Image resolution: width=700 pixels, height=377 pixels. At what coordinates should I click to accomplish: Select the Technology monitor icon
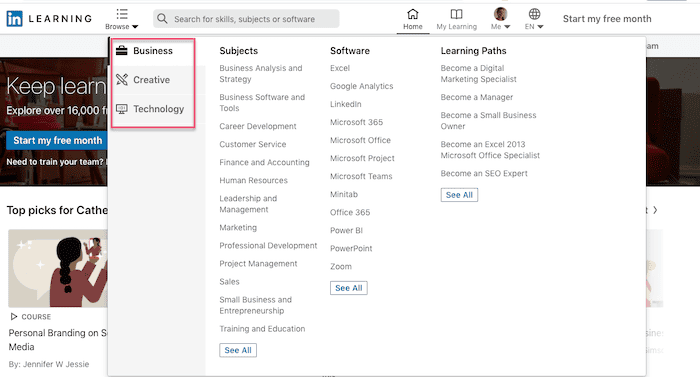click(121, 109)
